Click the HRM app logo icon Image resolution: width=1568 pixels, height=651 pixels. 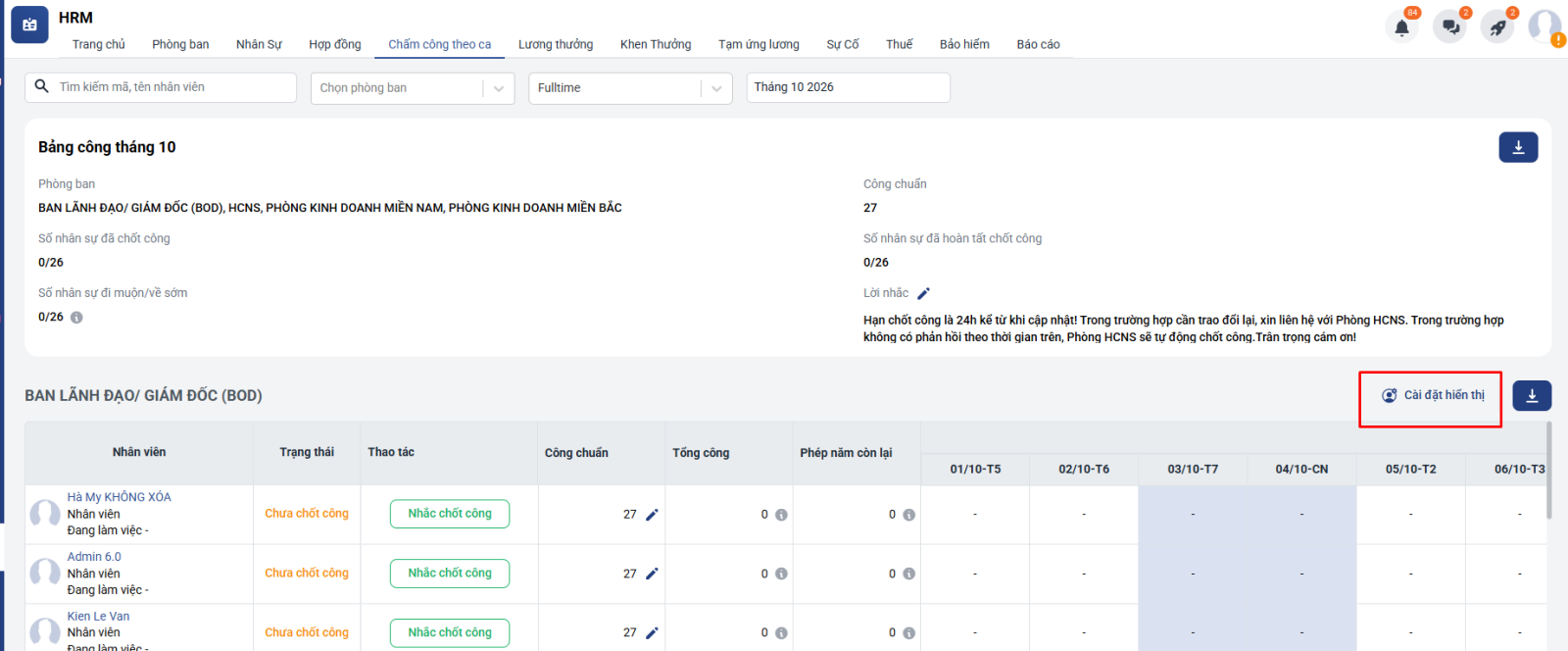pyautogui.click(x=29, y=25)
